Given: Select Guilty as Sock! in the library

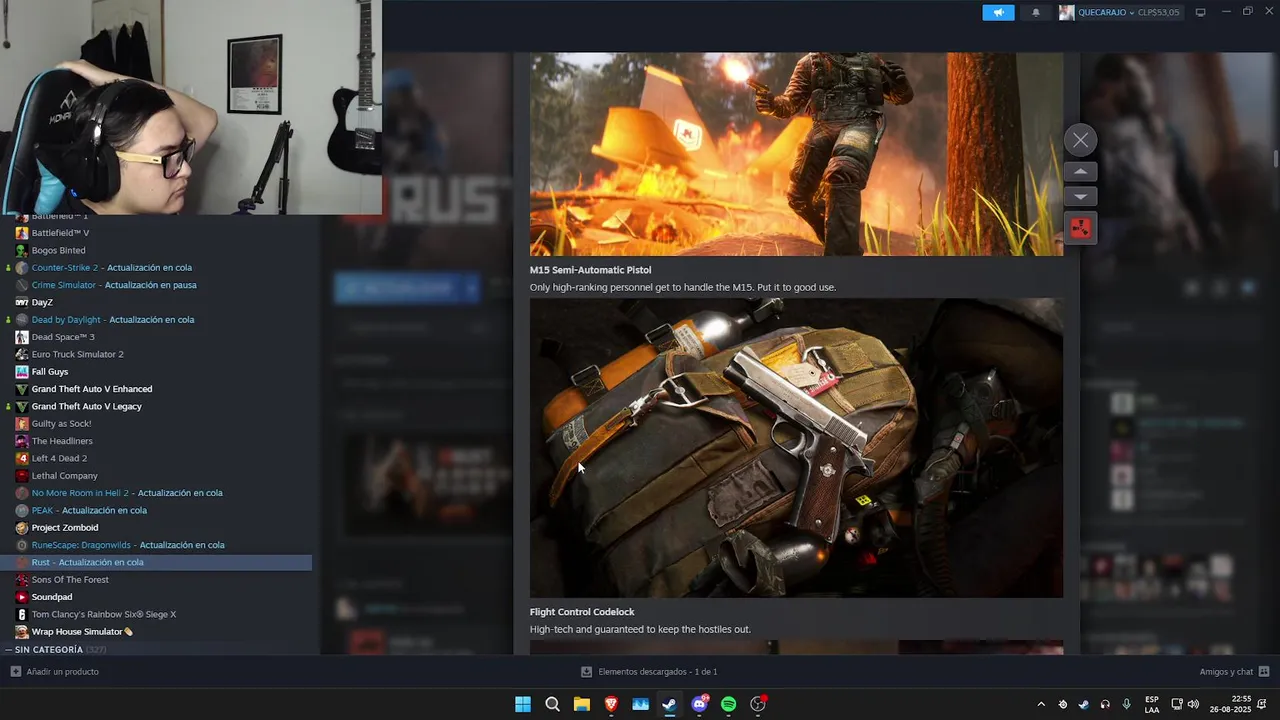Looking at the screenshot, I should pos(61,424).
